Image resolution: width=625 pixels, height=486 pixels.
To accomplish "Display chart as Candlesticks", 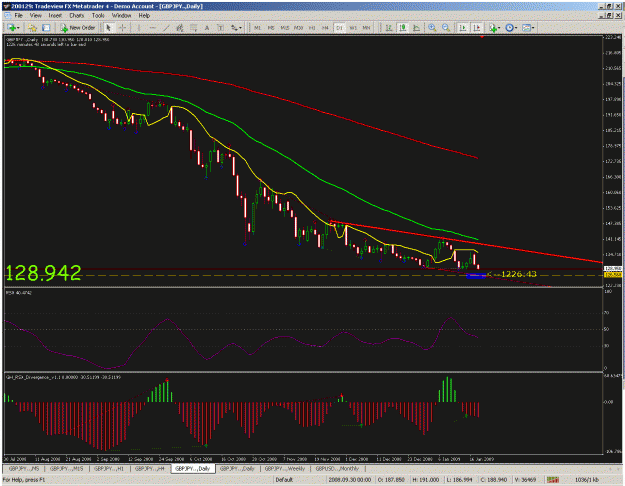I will [x=403, y=28].
